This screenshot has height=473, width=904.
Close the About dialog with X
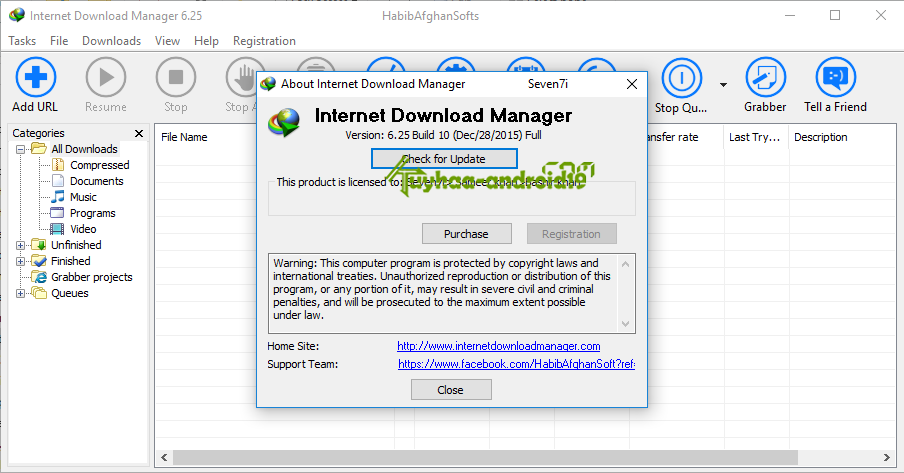point(632,84)
